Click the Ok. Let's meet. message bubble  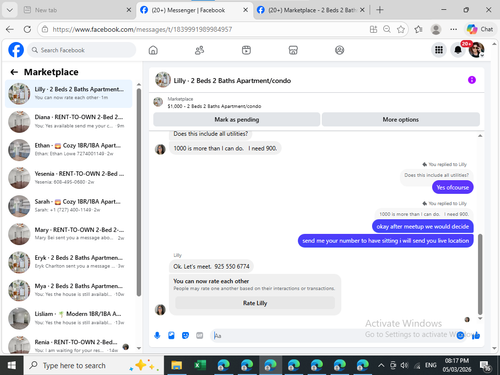click(x=211, y=266)
